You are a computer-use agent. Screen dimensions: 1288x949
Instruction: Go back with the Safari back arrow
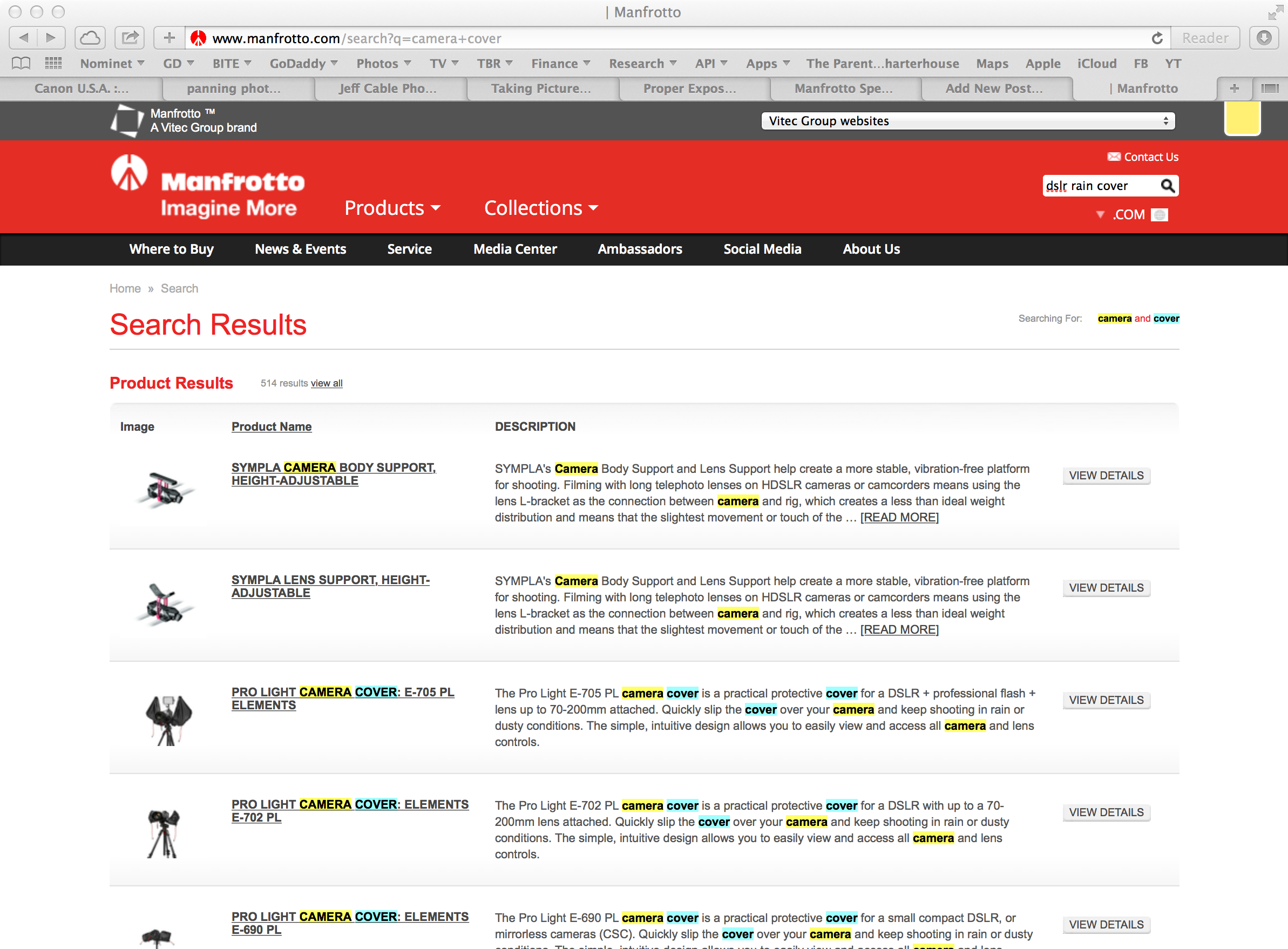24,38
